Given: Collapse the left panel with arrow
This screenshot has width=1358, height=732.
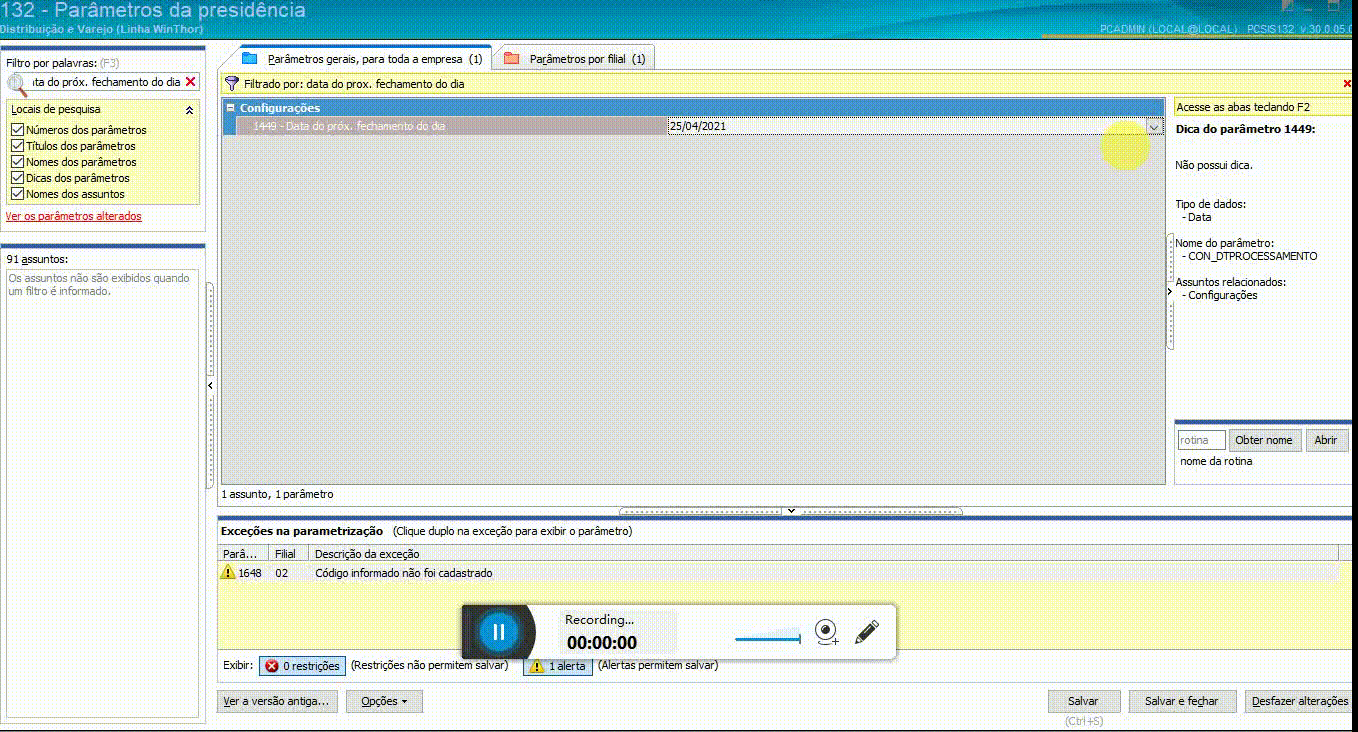Looking at the screenshot, I should click(x=210, y=385).
